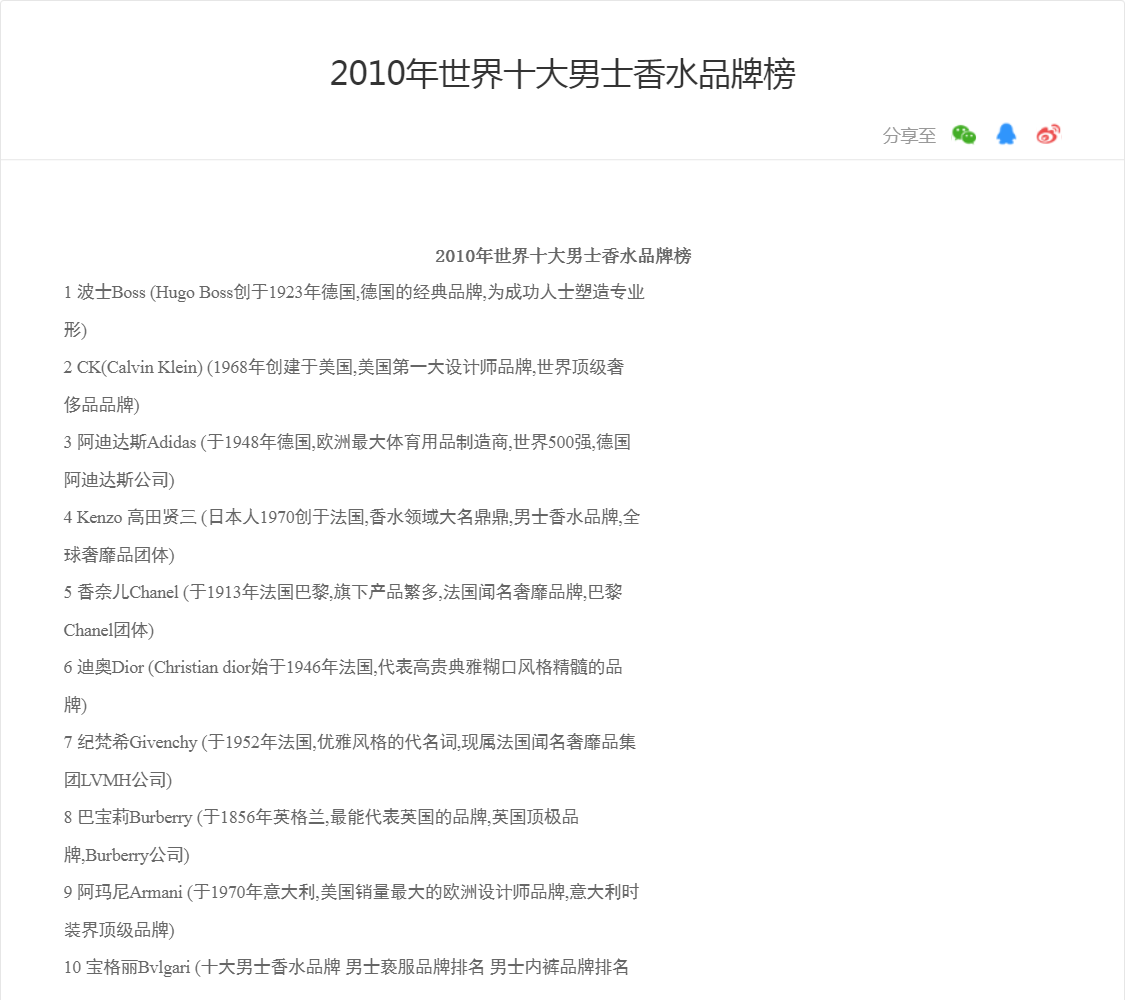
Task: Click the continuation line 球奢靡品团体)
Action: click(119, 555)
